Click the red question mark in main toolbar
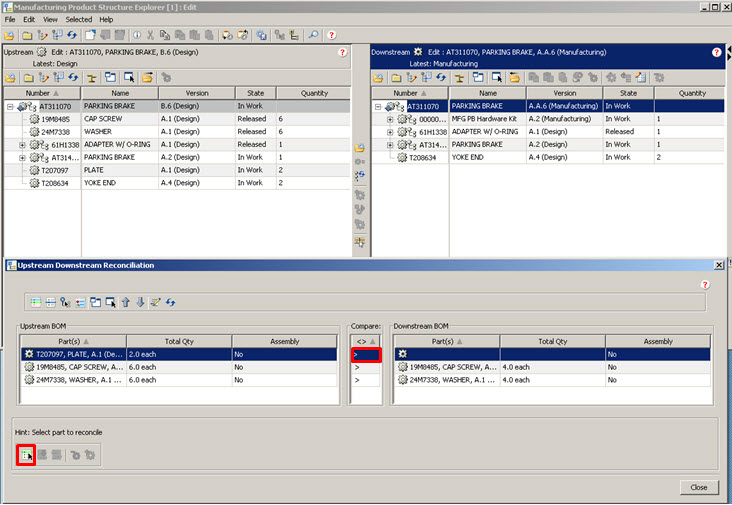This screenshot has width=732, height=505. [331, 35]
